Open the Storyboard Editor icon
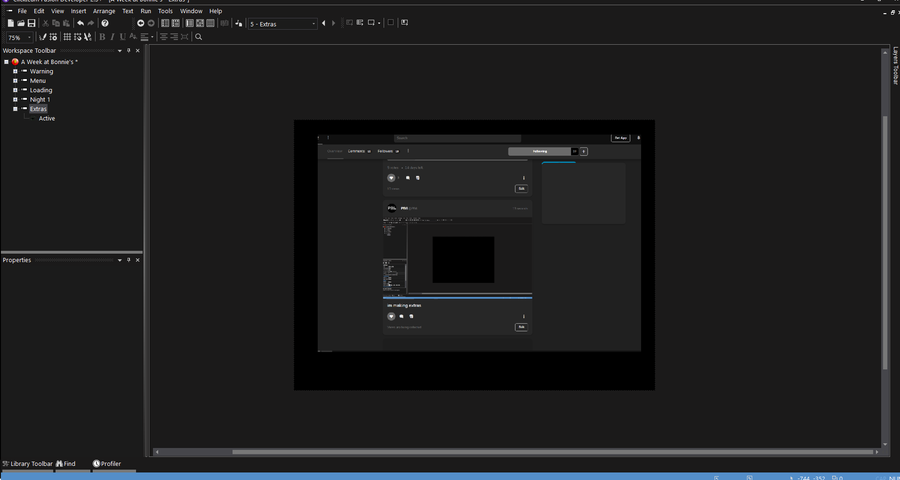This screenshot has width=900, height=480. pyautogui.click(x=165, y=23)
